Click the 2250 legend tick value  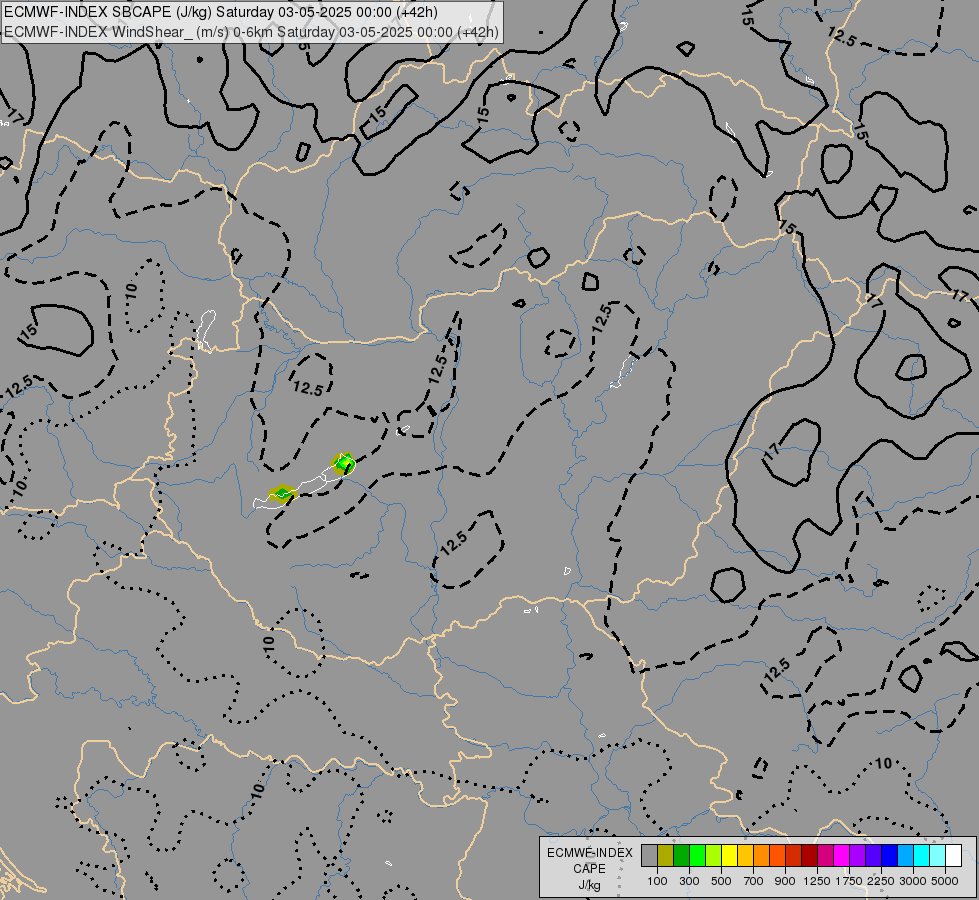pyautogui.click(x=881, y=881)
